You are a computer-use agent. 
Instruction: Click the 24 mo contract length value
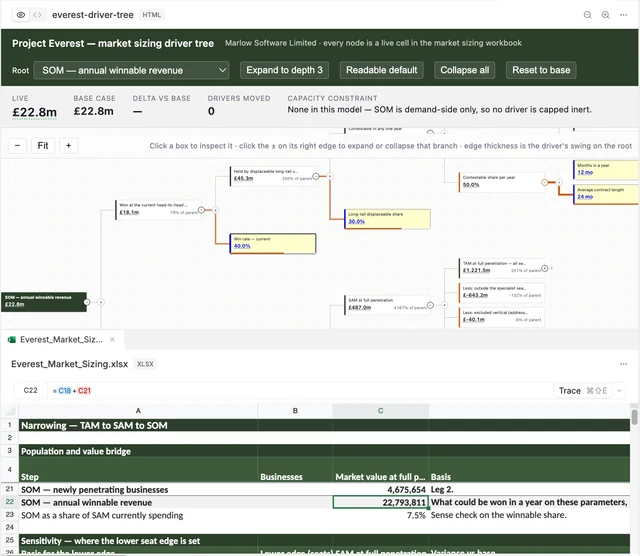pyautogui.click(x=585, y=197)
